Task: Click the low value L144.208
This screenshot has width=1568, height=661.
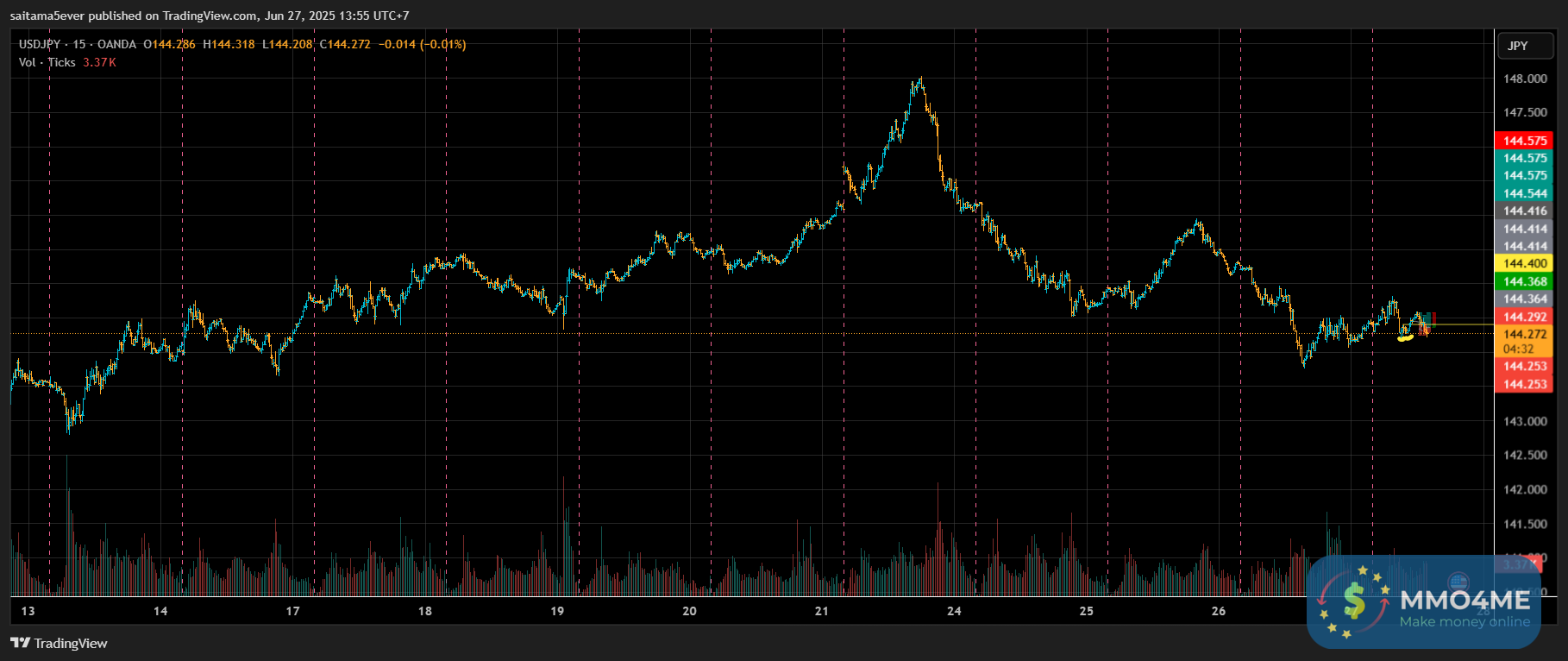Action: tap(287, 44)
